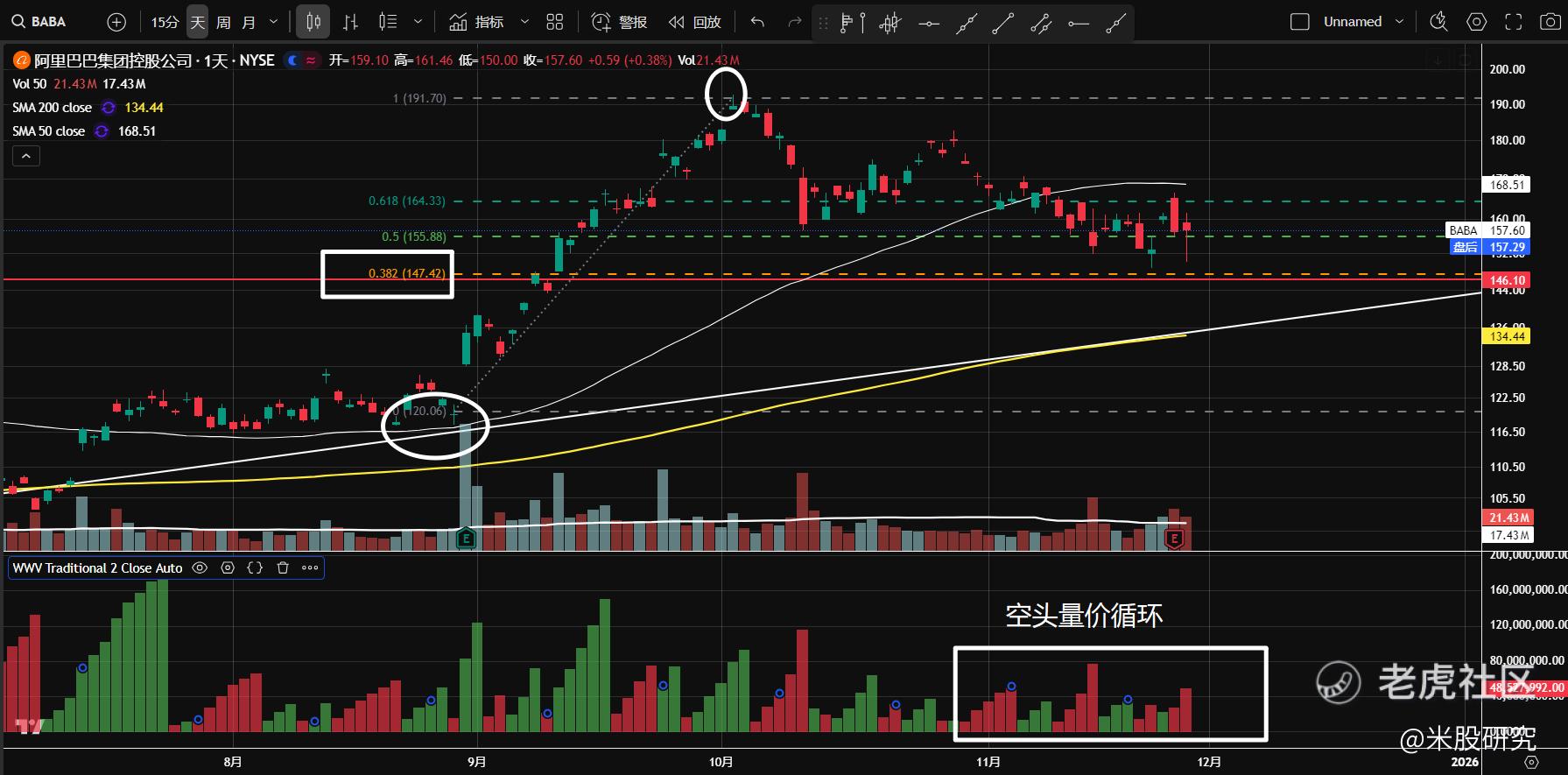
Task: Click the purple refresh icon on SMA 200
Action: point(109,108)
